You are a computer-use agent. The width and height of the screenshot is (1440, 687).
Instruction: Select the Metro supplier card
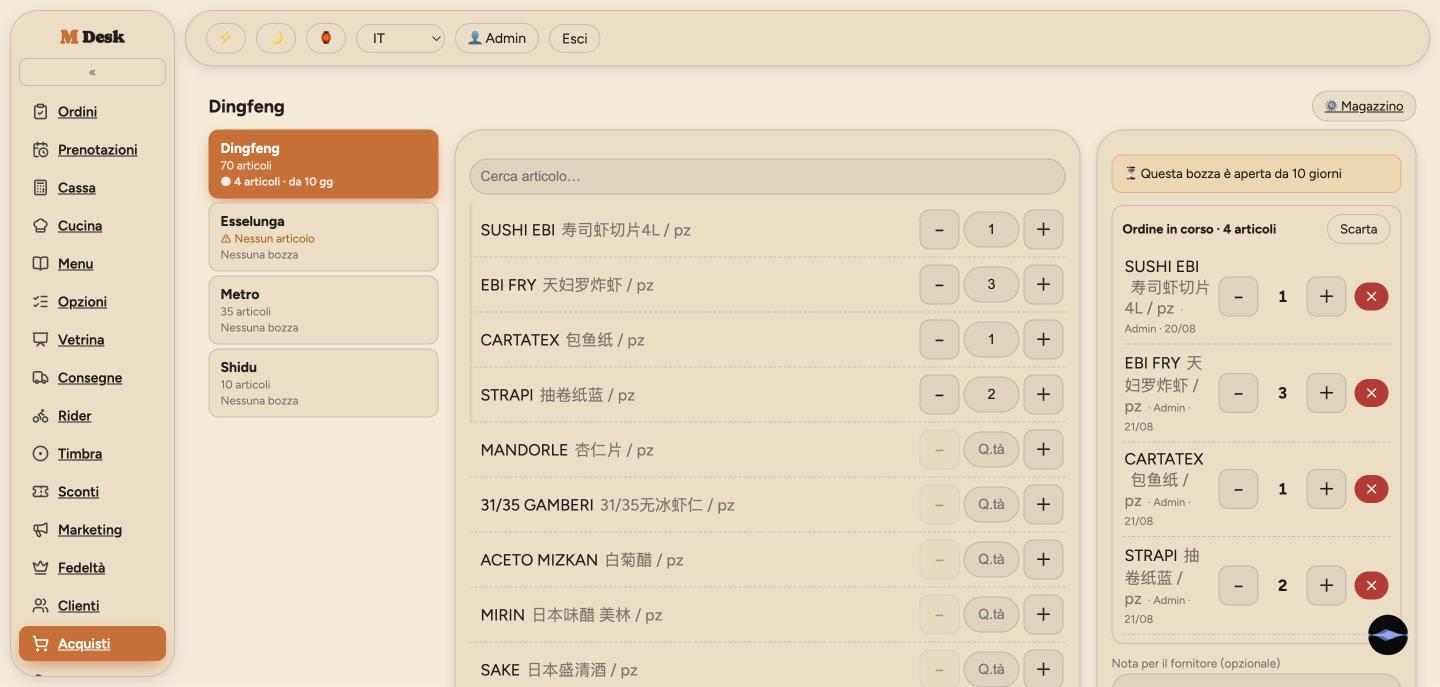coord(323,310)
